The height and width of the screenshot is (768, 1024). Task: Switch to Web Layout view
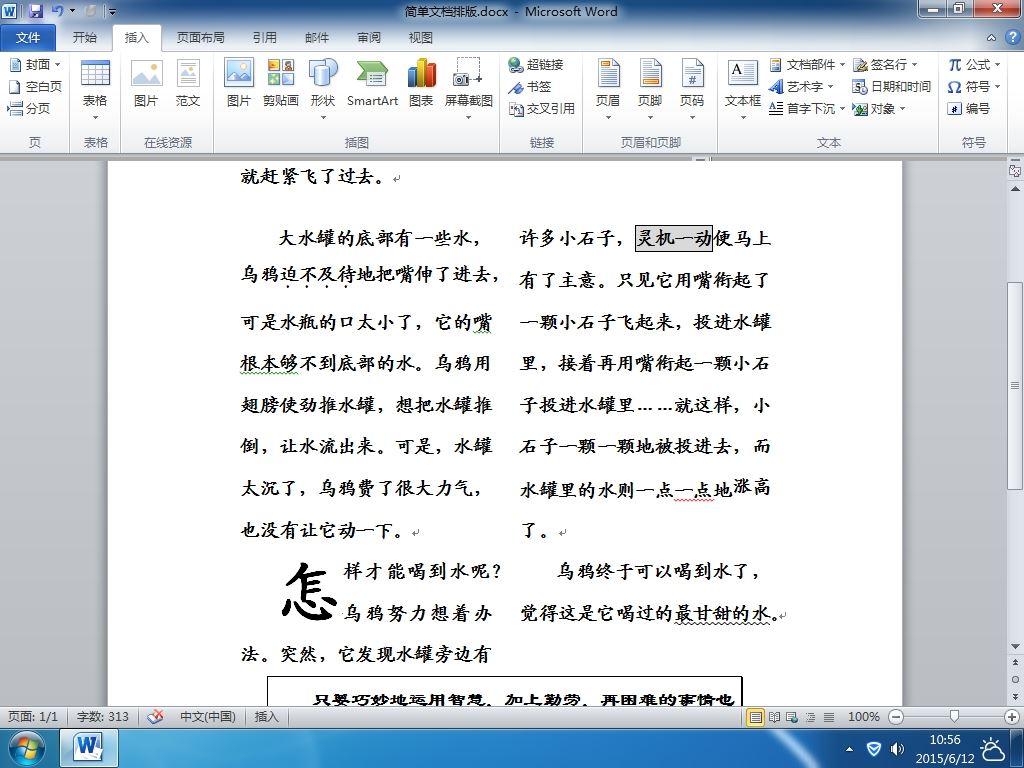(792, 717)
